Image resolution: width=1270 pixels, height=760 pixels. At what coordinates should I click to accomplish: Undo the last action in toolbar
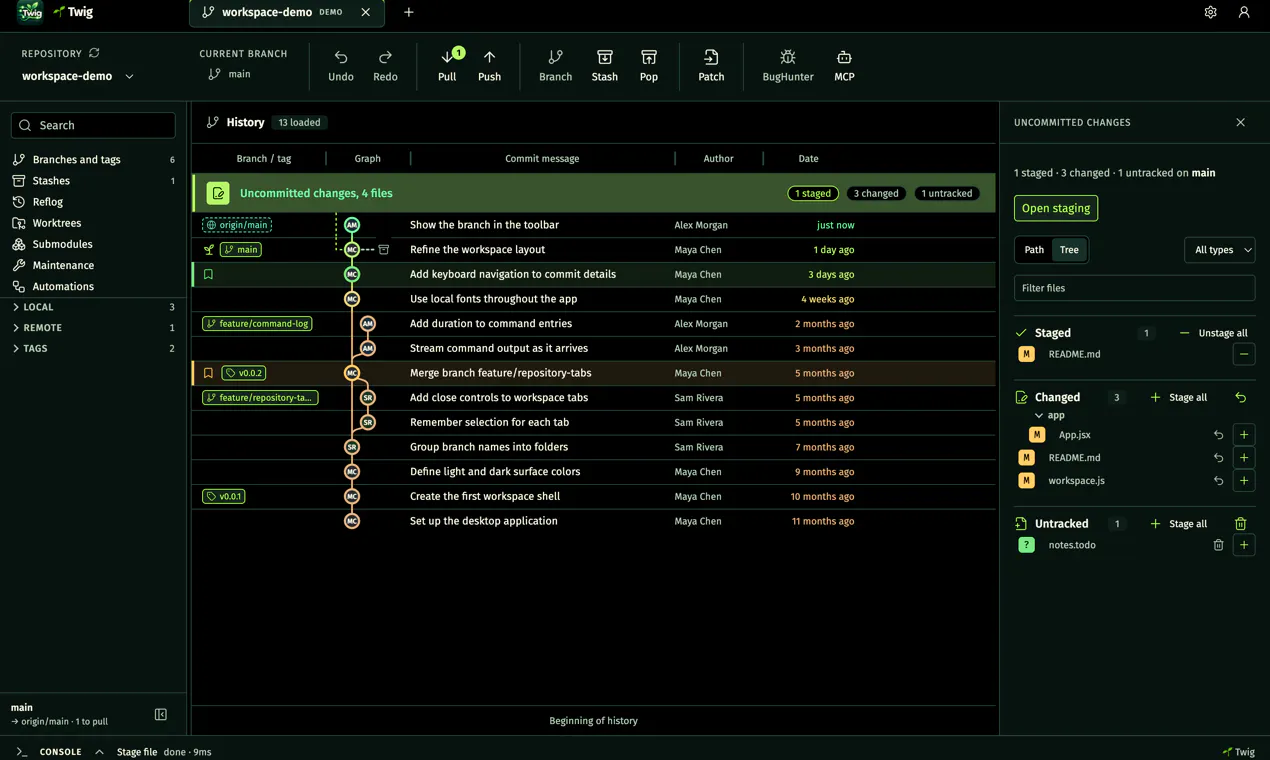[340, 66]
